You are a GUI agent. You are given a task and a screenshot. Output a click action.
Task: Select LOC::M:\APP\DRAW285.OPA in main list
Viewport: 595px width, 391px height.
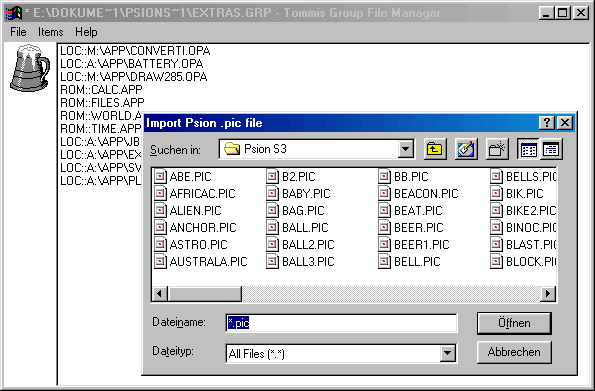pyautogui.click(x=134, y=76)
